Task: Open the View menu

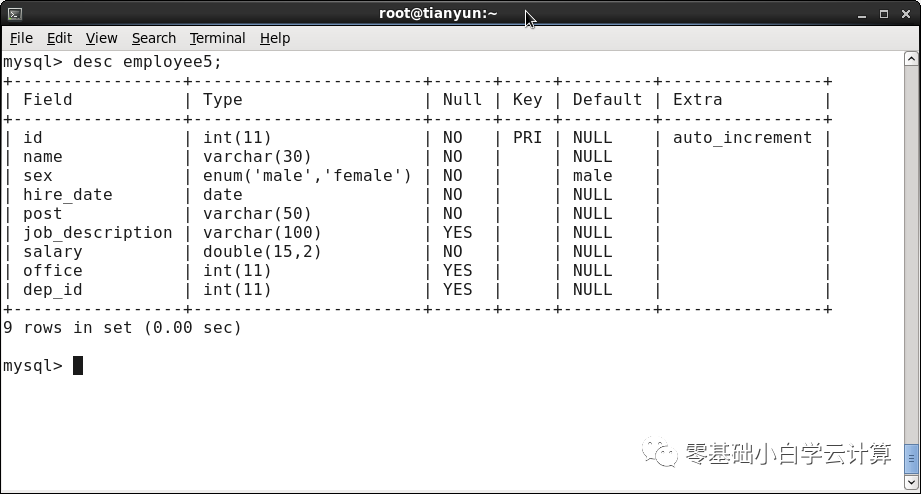Action: click(102, 38)
